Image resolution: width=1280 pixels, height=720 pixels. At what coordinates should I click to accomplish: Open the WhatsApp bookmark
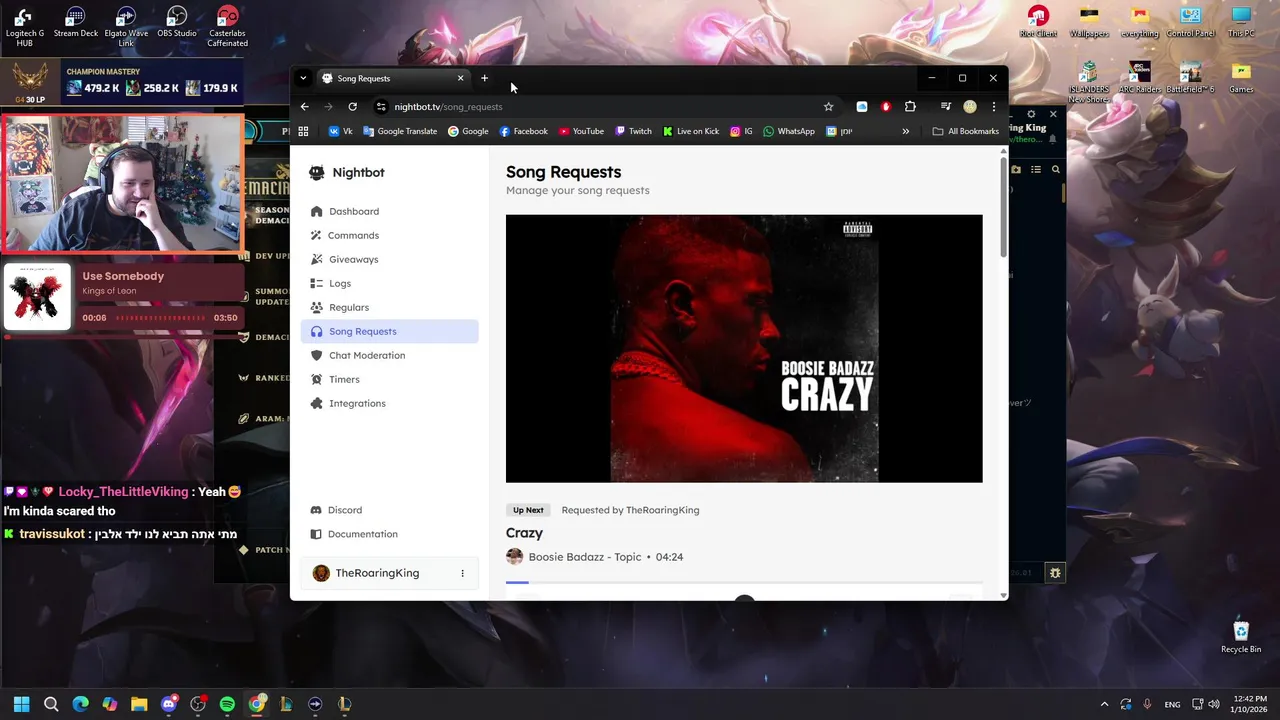pos(789,131)
